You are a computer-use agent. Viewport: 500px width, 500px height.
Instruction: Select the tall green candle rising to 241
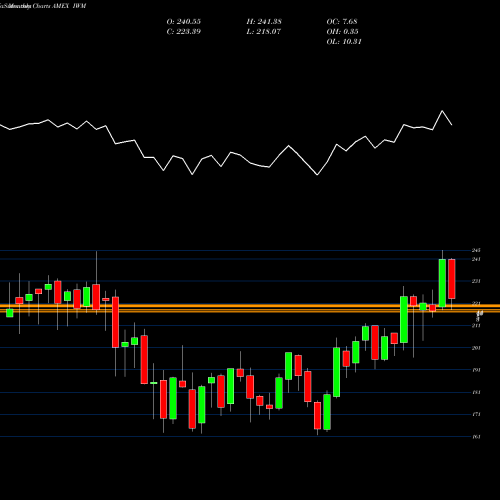point(442,283)
